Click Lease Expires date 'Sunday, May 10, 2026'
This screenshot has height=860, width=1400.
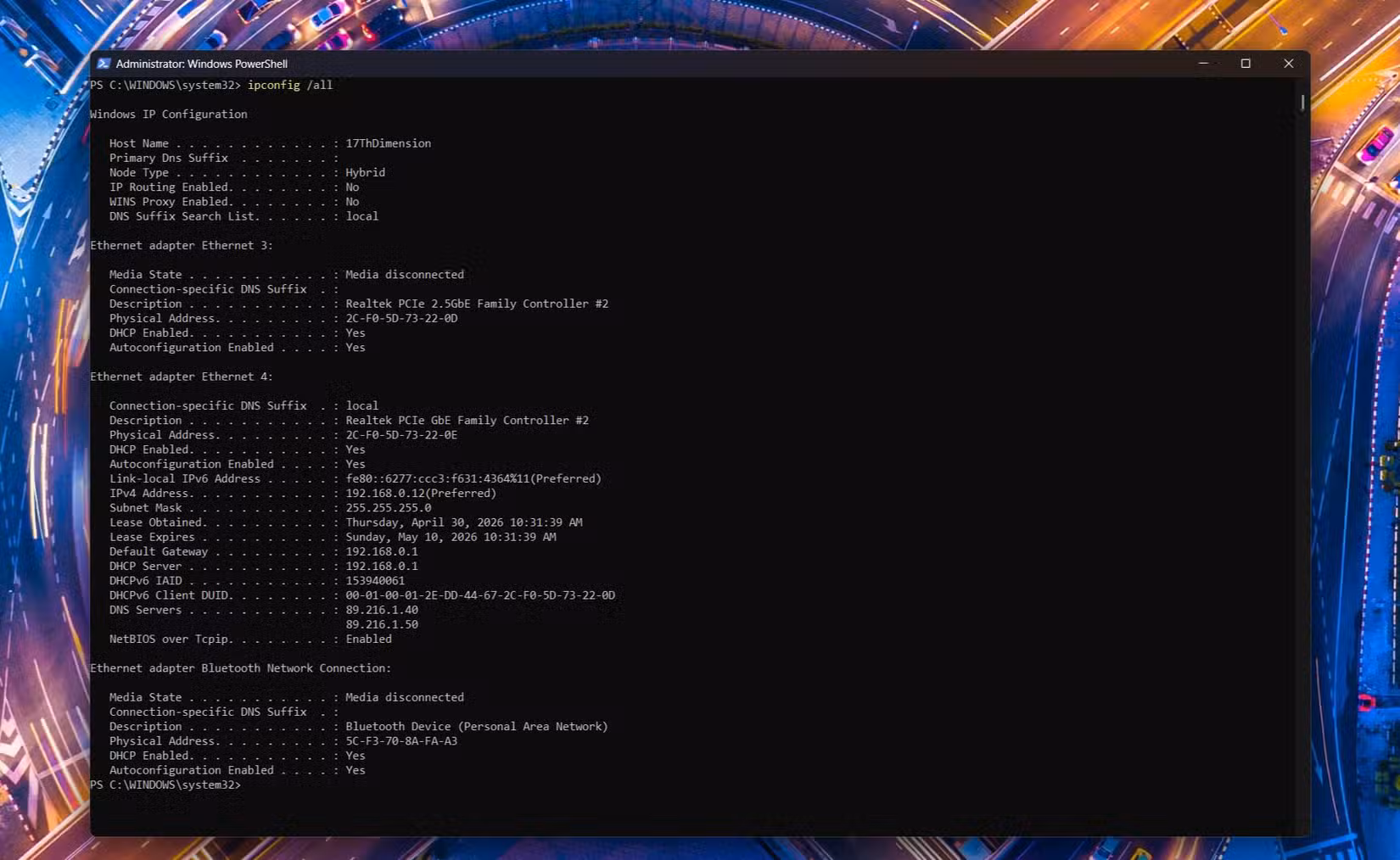412,537
